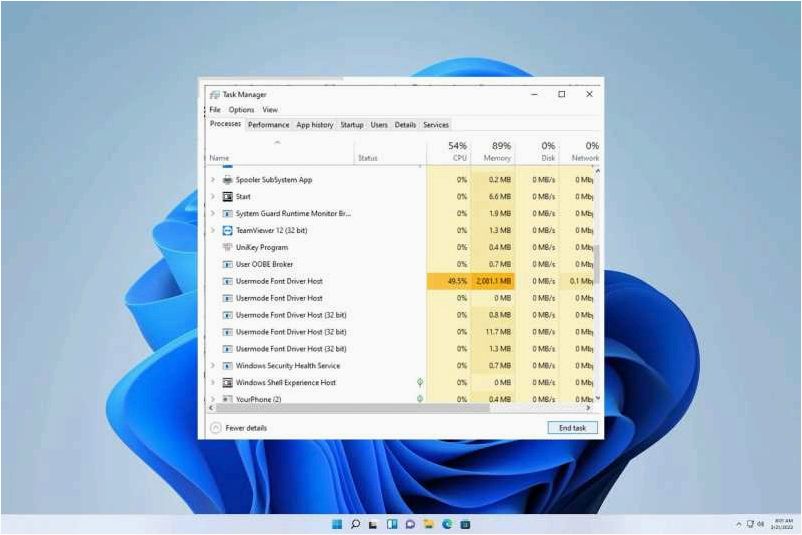This screenshot has height=535, width=802.
Task: Click the User OOBE Broker icon
Action: [228, 264]
